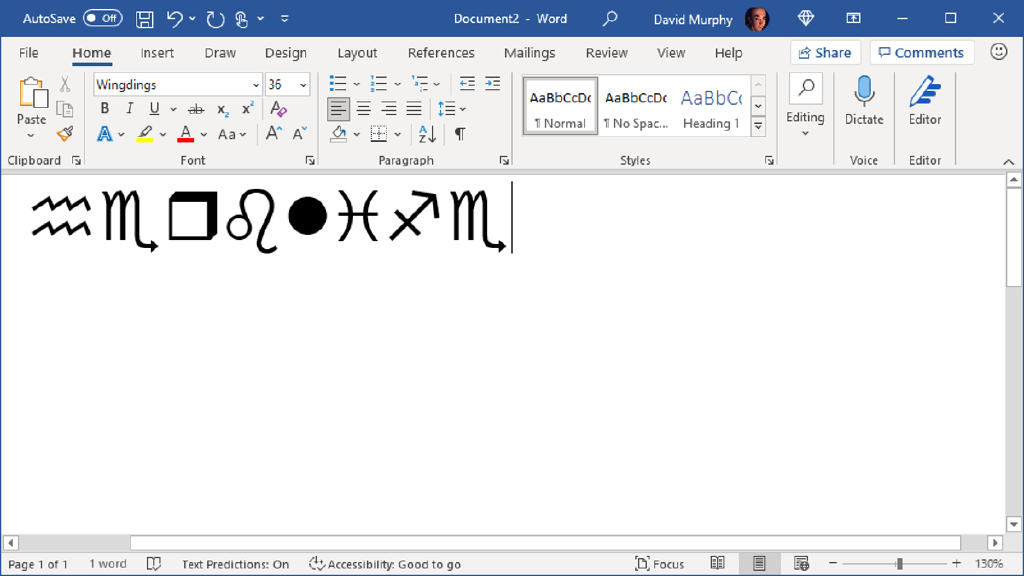Click the Save floppy disk icon
Screen dimensions: 1024x576
pyautogui.click(x=145, y=19)
